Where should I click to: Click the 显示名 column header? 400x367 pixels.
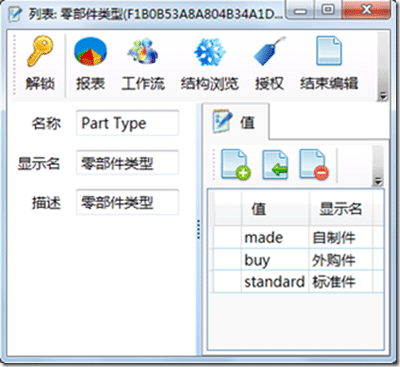coord(341,209)
